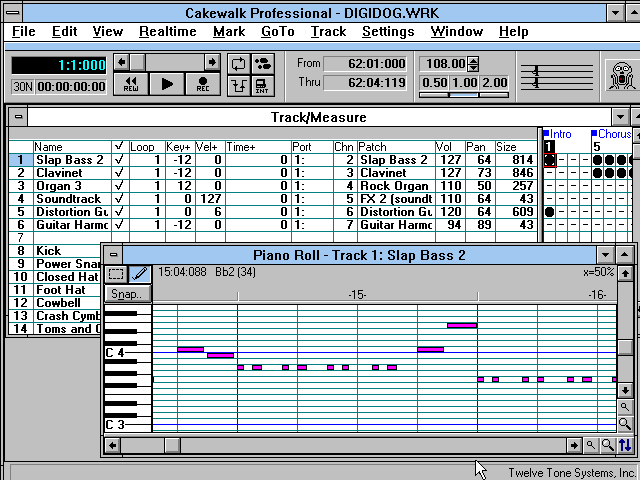Toggle mute check for Soundtrack track

pyautogui.click(x=120, y=199)
